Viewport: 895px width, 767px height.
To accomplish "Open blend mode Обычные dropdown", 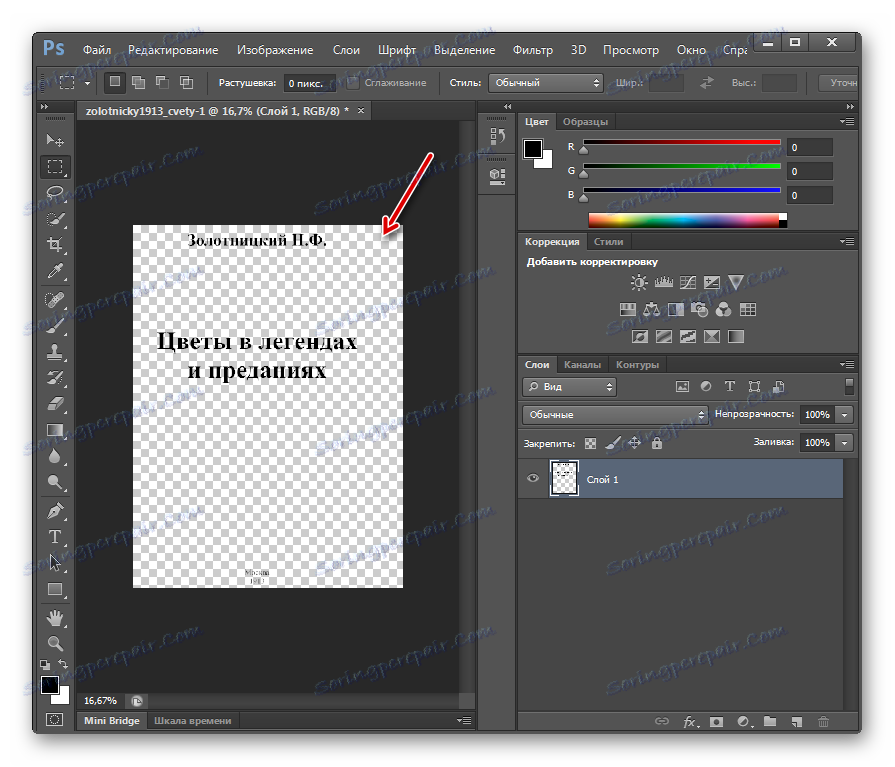I will 615,415.
